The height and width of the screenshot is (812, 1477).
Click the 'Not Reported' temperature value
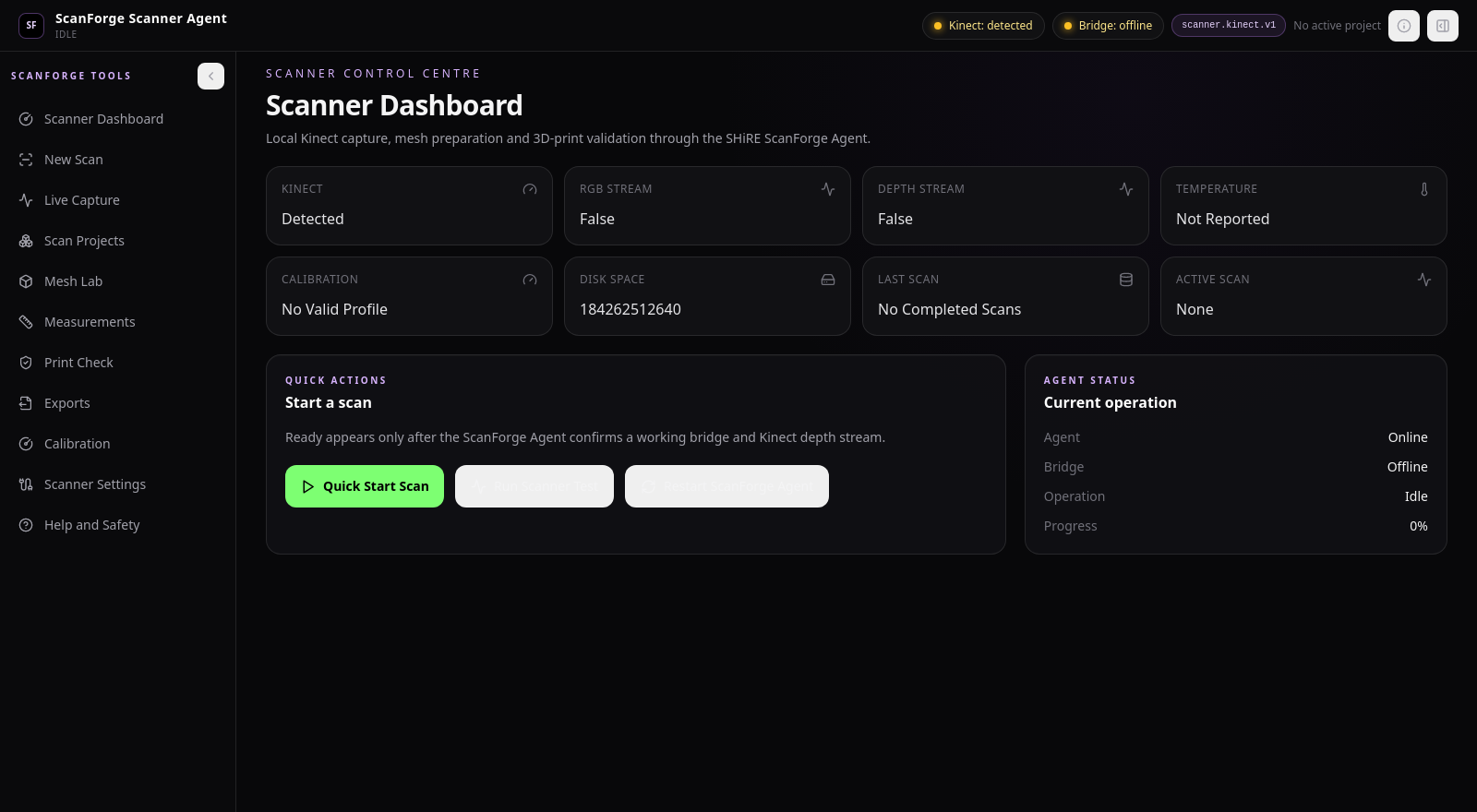tap(1222, 219)
